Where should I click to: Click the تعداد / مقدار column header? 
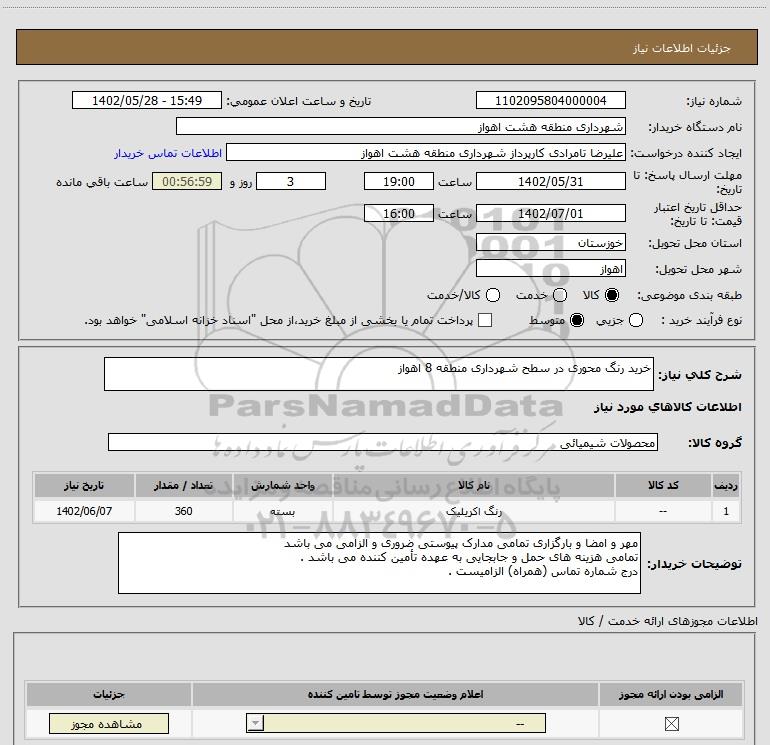click(x=184, y=485)
